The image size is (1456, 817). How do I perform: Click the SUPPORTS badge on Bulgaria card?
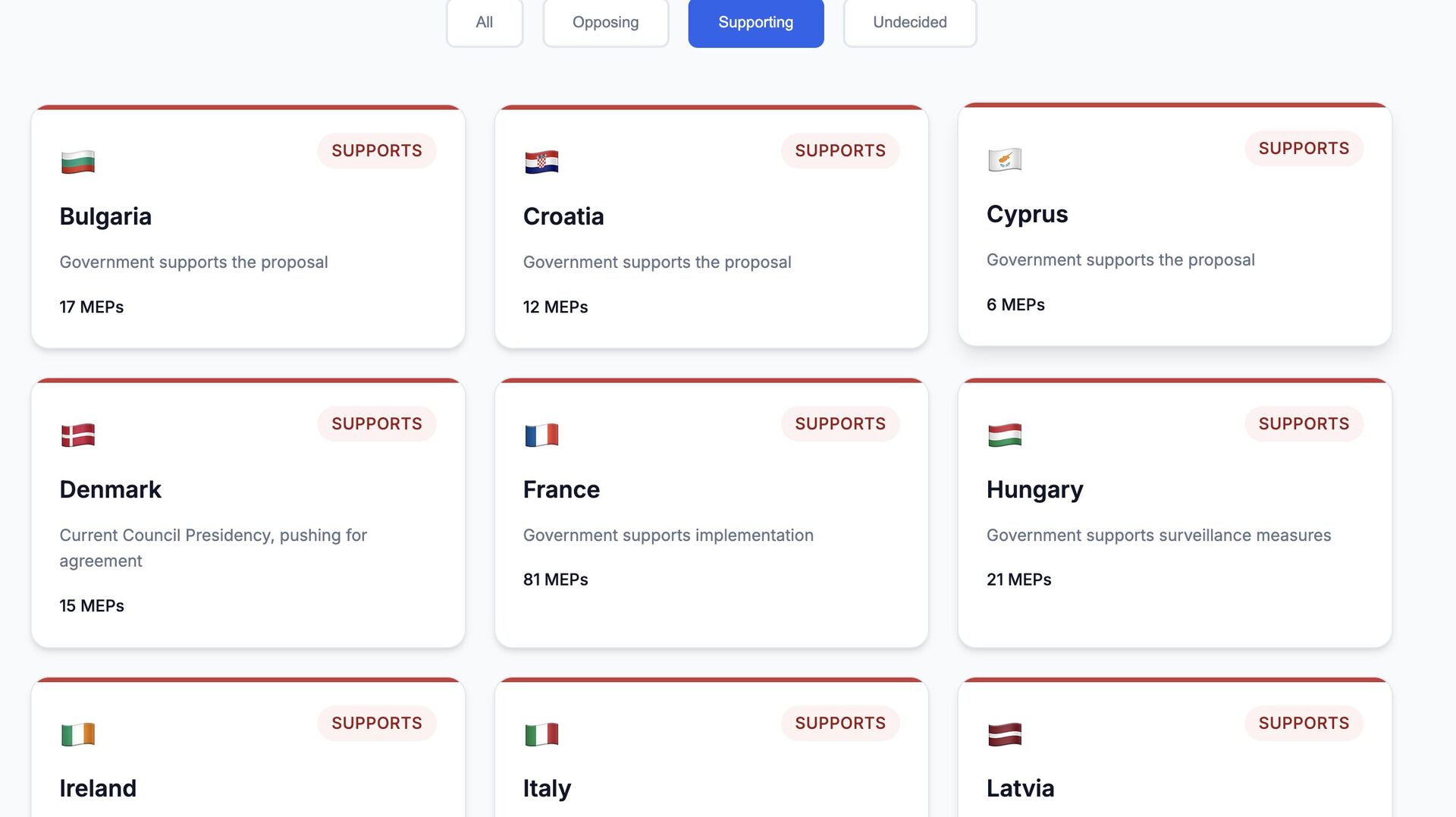click(x=377, y=151)
